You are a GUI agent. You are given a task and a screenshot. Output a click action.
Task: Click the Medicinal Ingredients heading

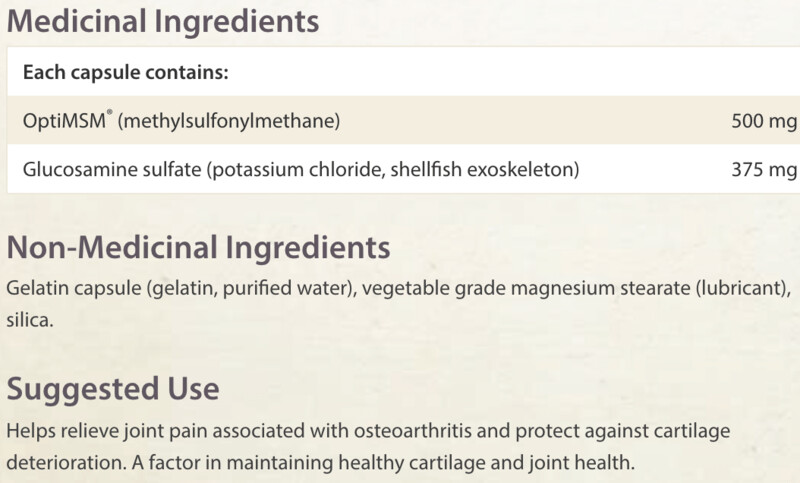tap(163, 22)
